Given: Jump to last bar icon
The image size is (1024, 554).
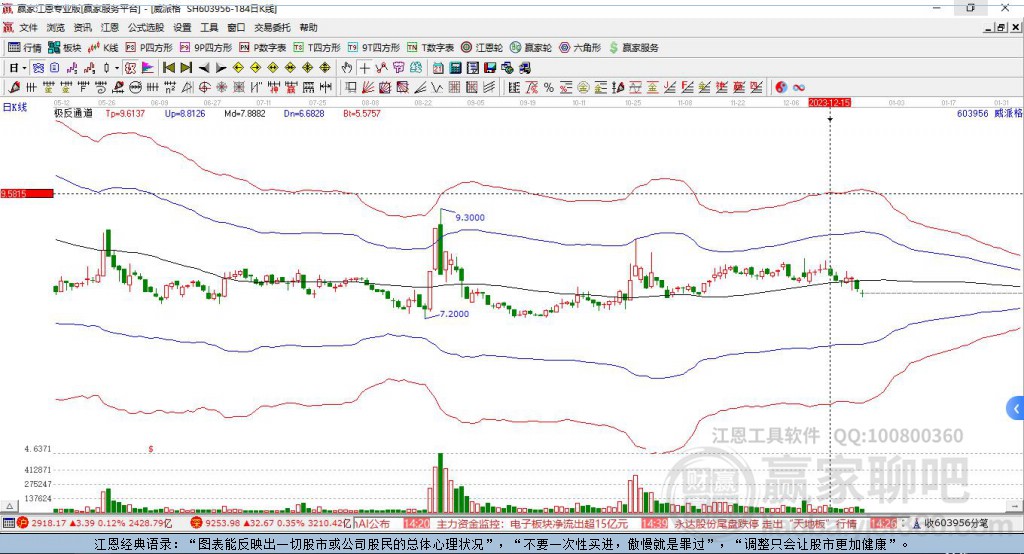Looking at the screenshot, I should click(186, 68).
